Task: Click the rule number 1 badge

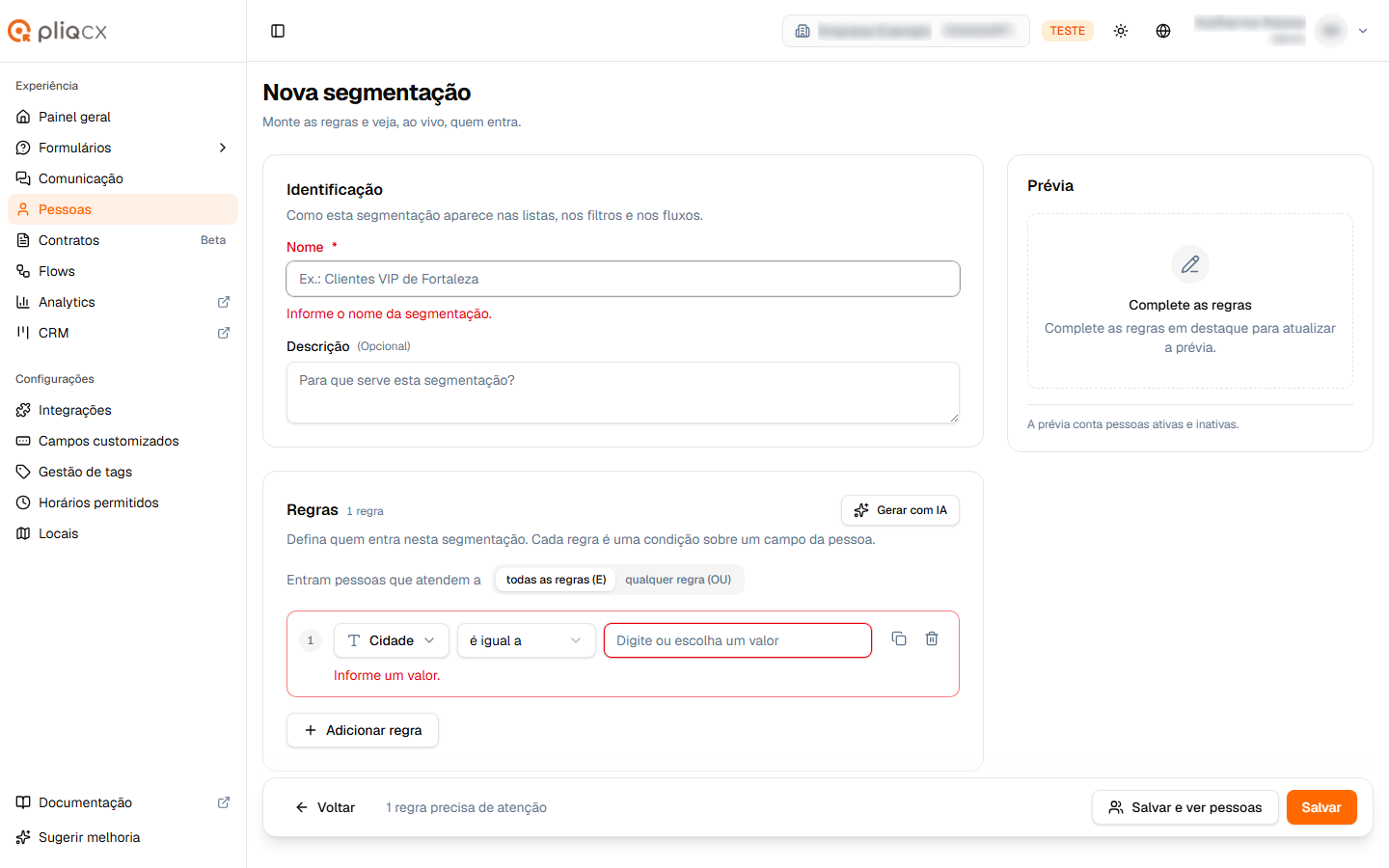Action: tap(311, 640)
